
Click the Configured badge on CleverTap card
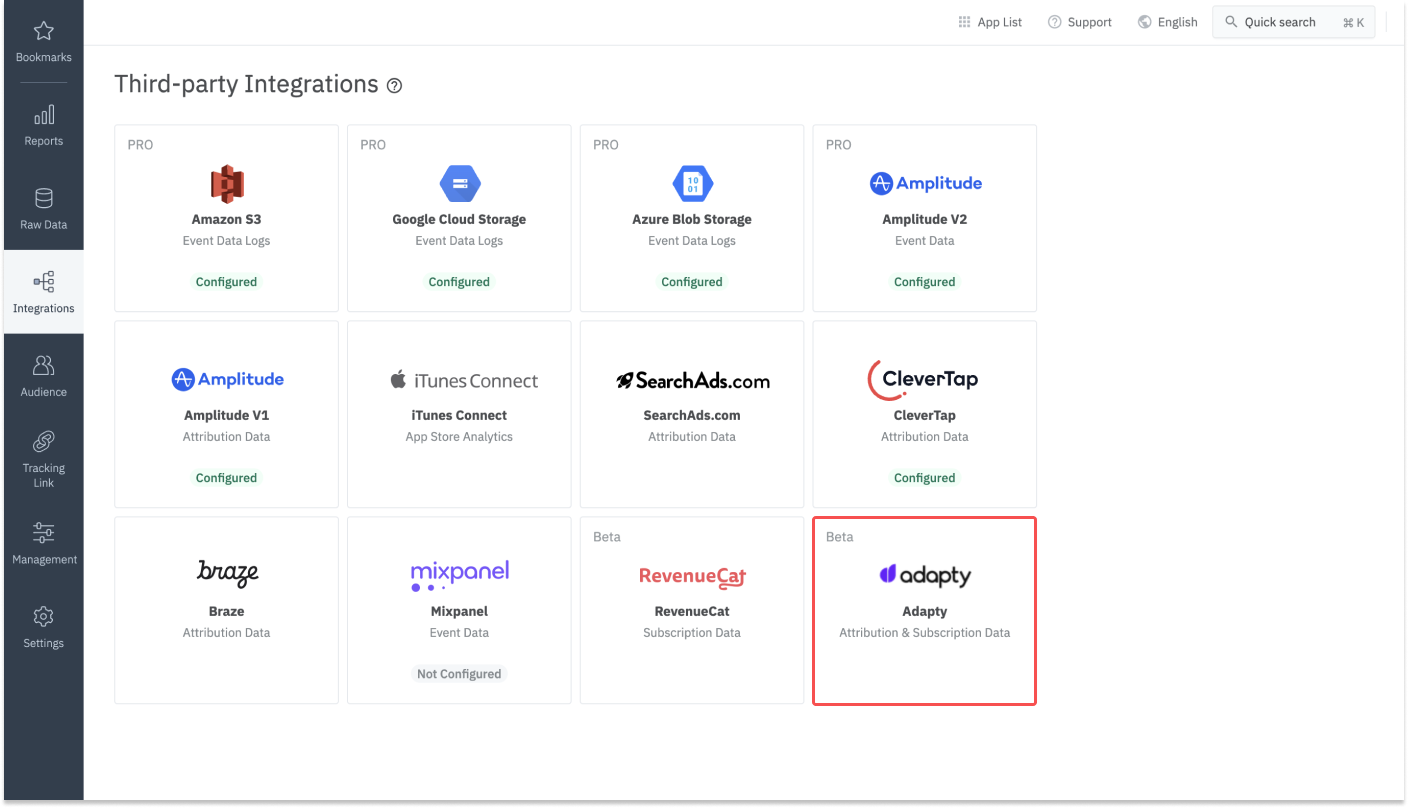[925, 478]
